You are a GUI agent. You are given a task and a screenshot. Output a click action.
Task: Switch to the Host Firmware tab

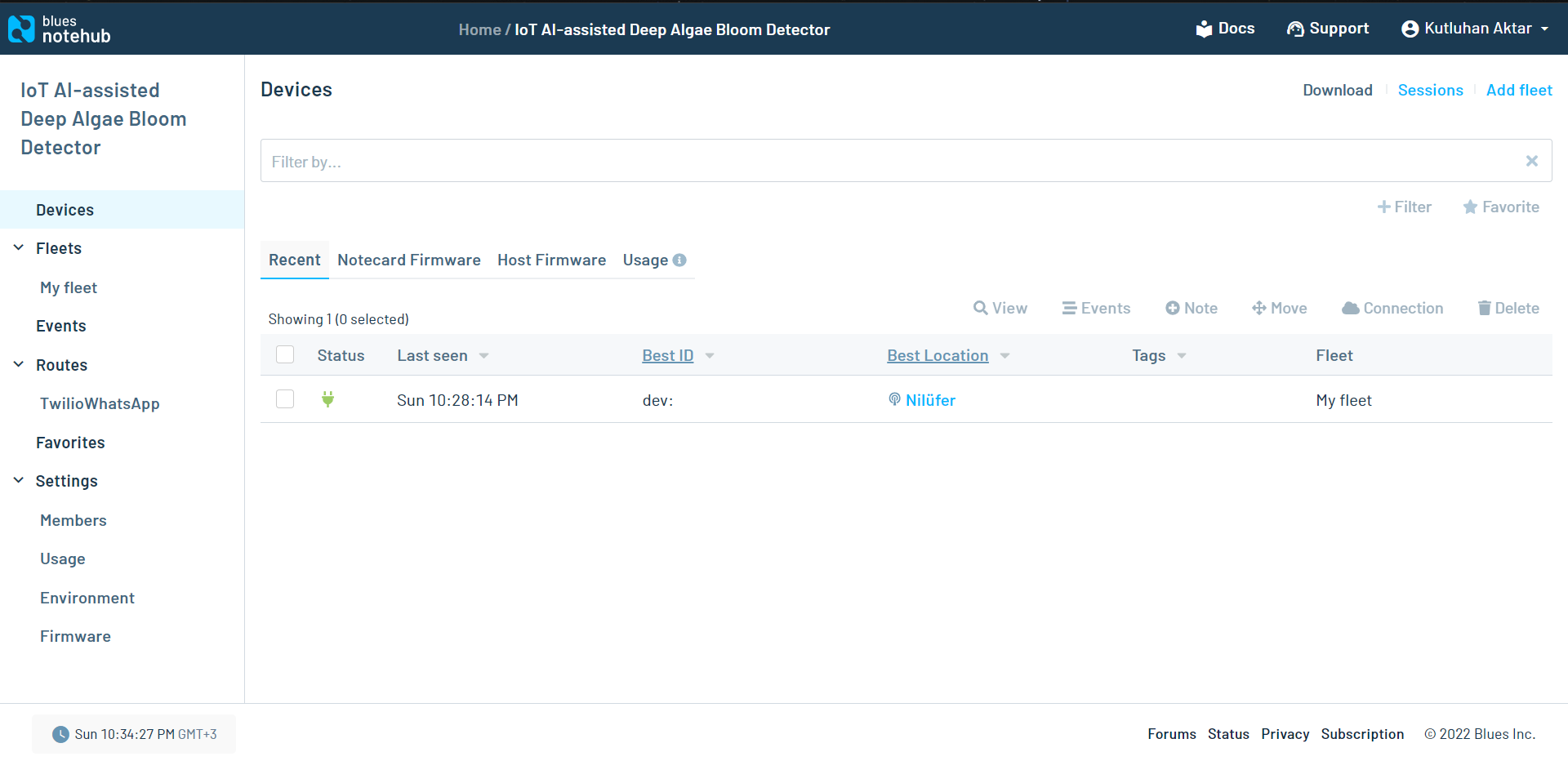552,260
